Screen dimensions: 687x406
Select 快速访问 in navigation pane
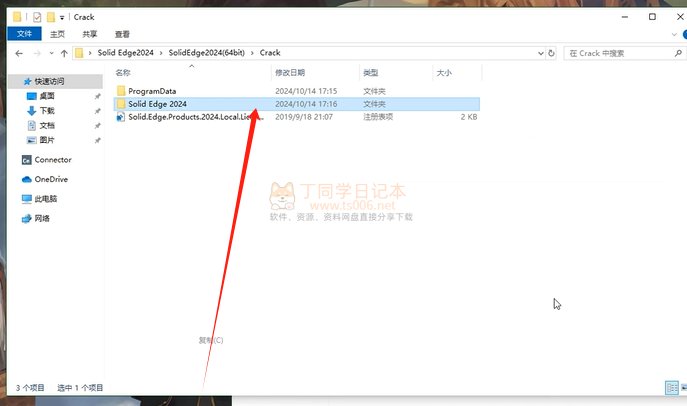point(55,81)
